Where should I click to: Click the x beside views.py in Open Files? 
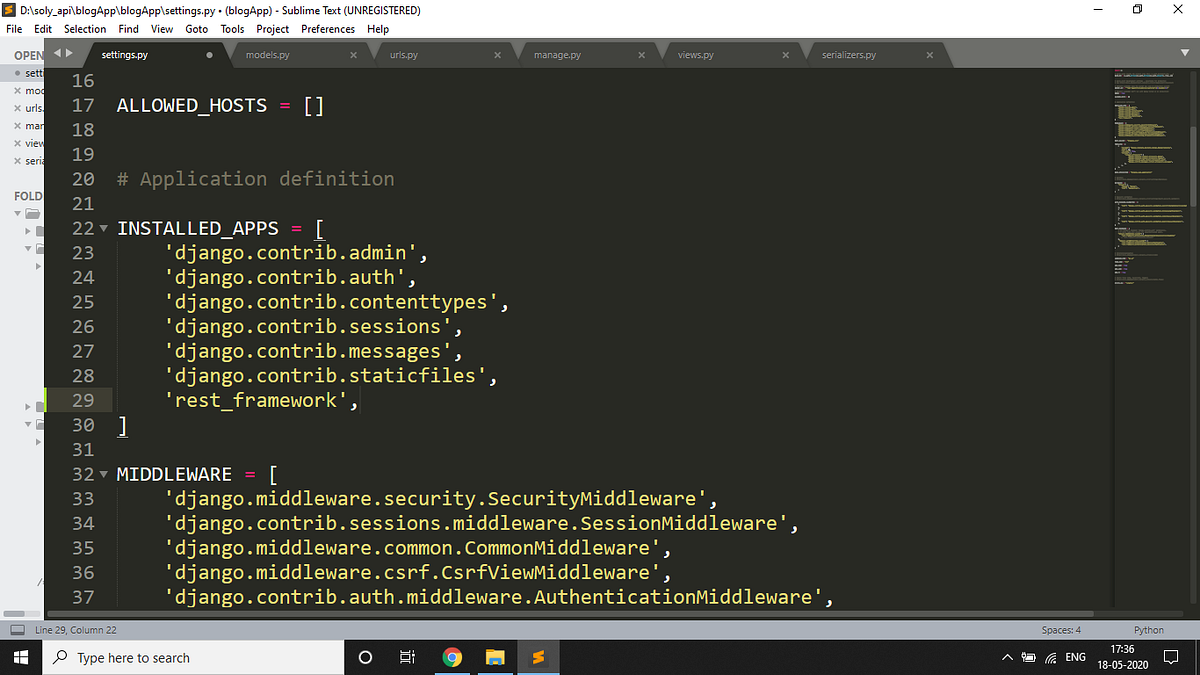click(18, 143)
